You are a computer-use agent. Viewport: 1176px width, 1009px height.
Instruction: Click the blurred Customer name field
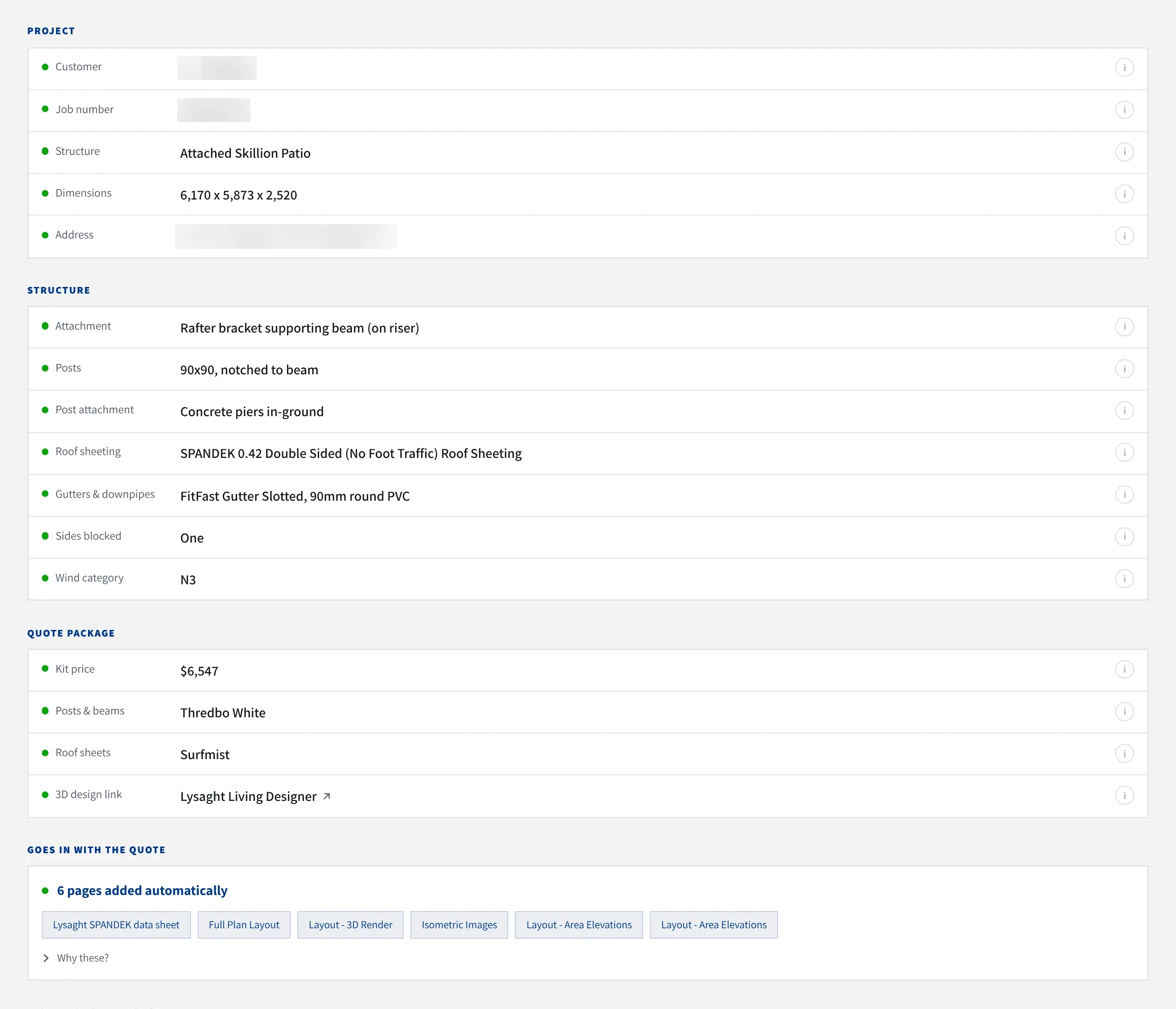point(217,67)
